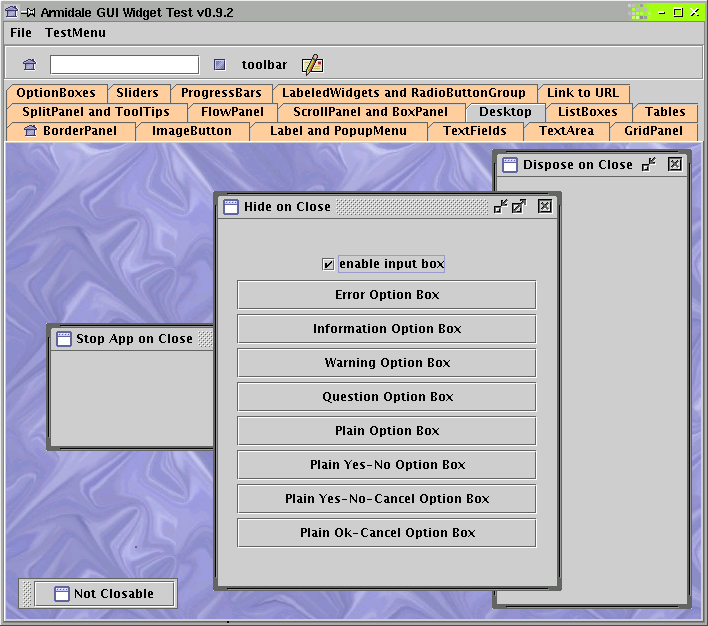Open the BorderPanel tab
708x626 pixels.
coord(71,131)
